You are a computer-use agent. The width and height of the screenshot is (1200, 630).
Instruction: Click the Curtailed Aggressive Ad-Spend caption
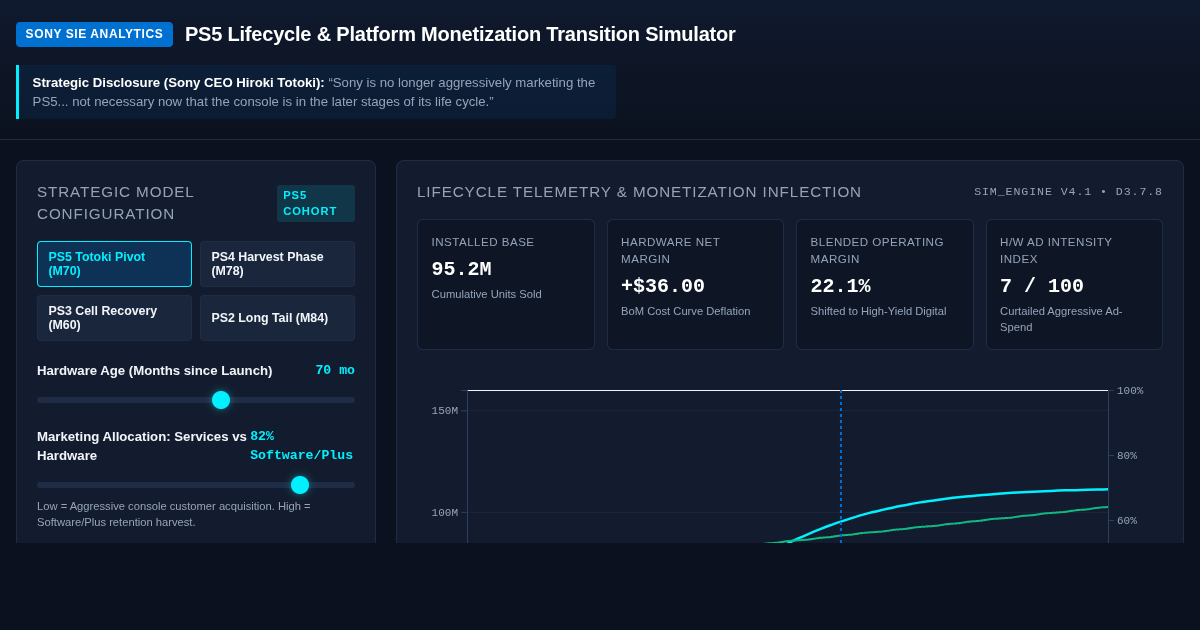1061,319
